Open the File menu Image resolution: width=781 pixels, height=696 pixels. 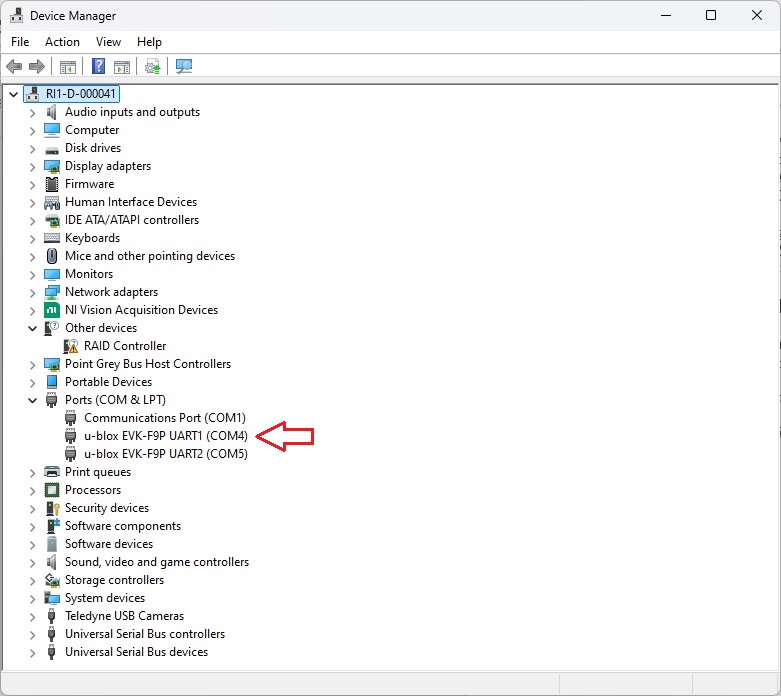coord(20,42)
